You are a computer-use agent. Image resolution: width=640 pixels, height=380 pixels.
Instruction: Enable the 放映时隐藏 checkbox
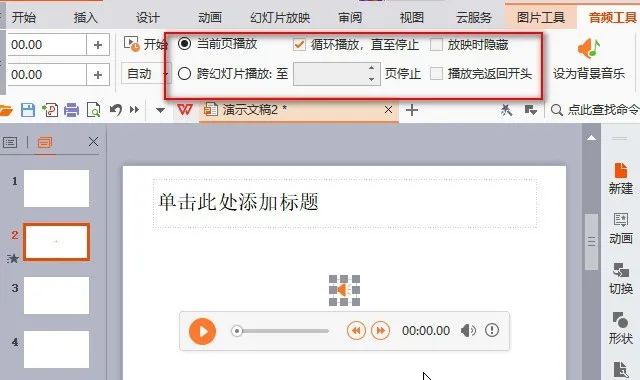coord(436,44)
